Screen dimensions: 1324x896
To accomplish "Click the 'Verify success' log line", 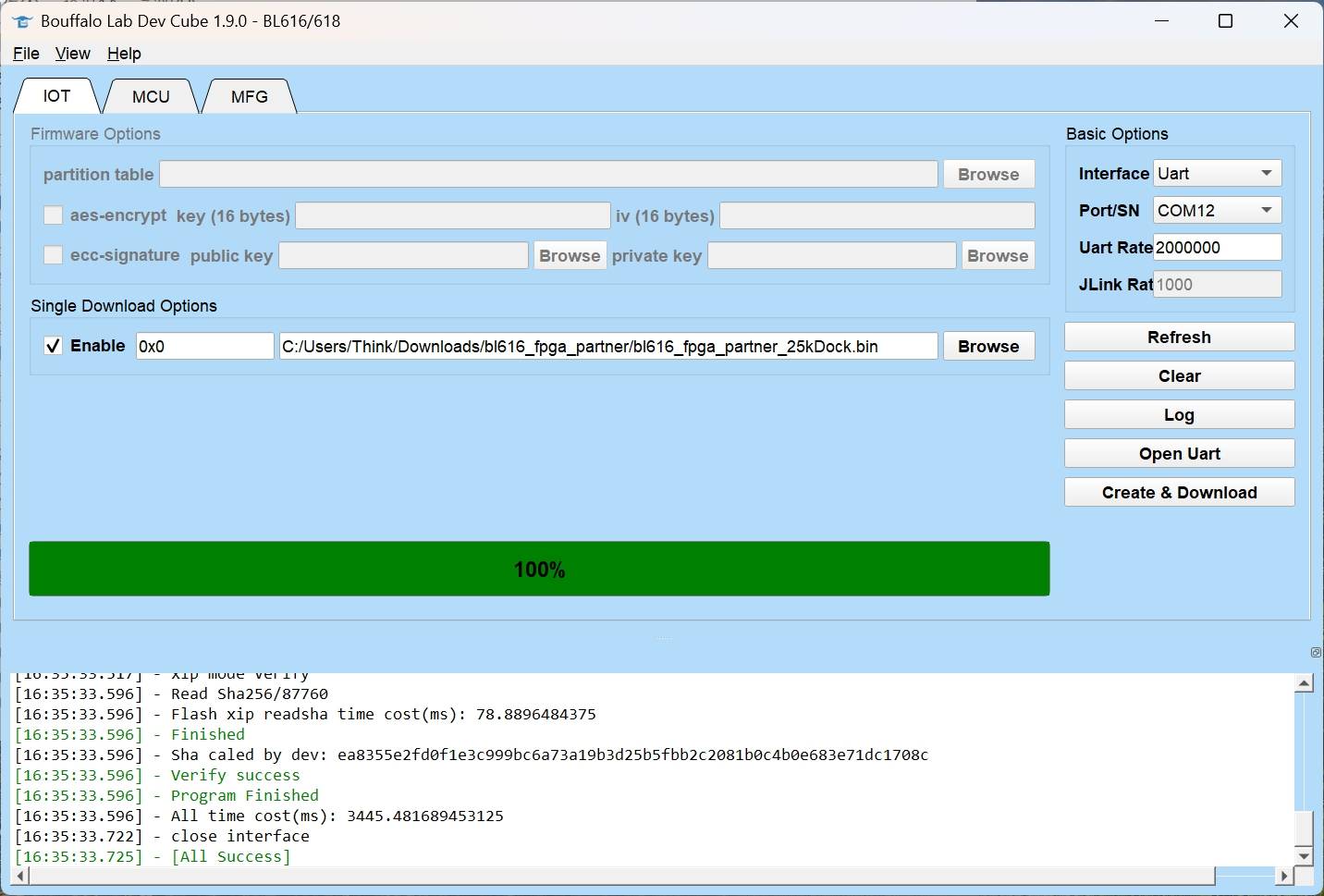I will 157,775.
